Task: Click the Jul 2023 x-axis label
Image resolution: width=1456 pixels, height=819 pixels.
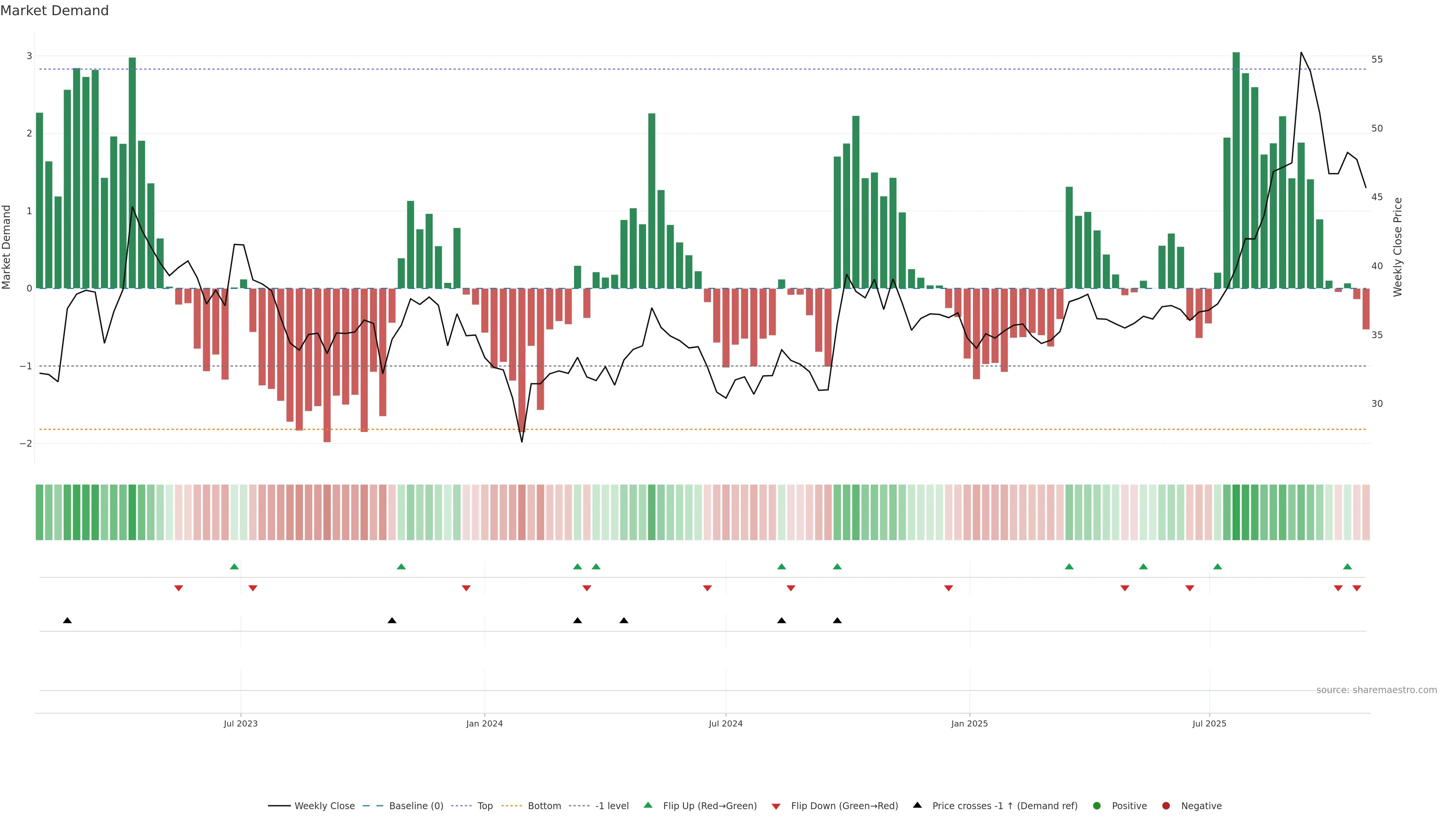Action: (240, 723)
